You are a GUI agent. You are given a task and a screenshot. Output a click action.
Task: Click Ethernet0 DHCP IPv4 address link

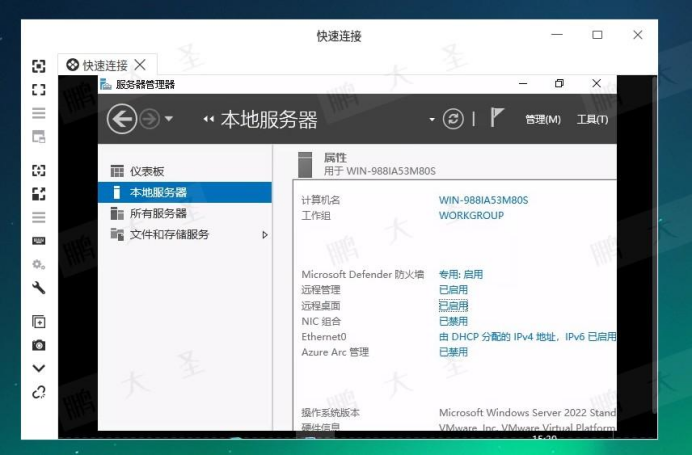(527, 337)
